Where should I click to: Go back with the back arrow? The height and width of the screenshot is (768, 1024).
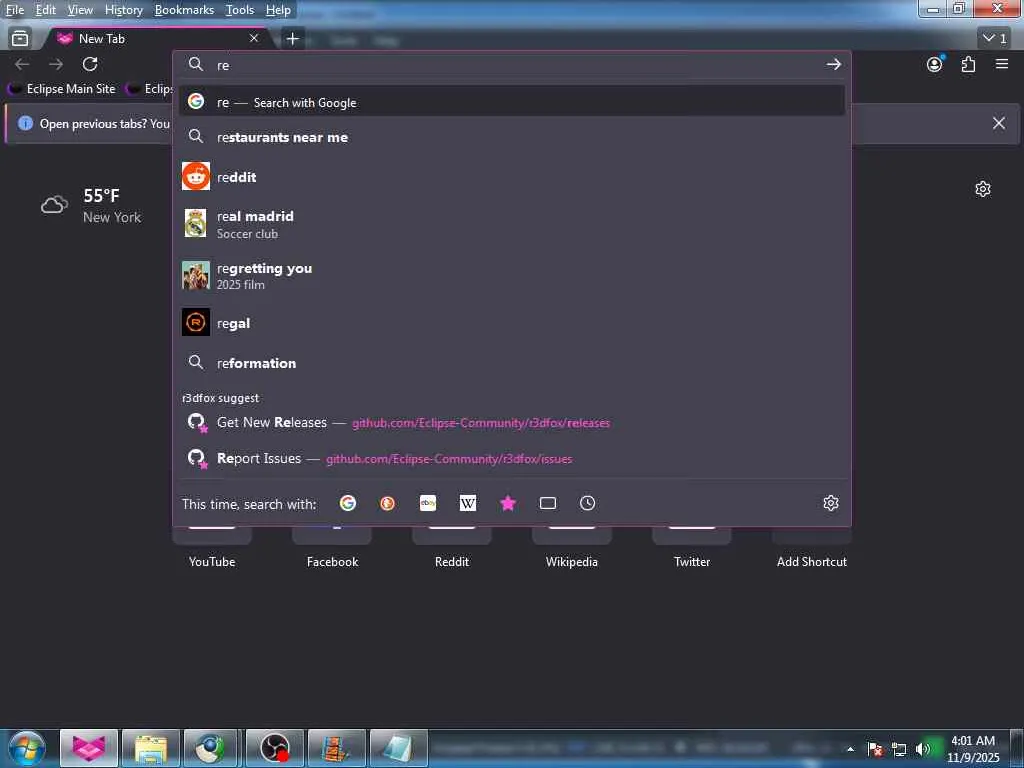click(22, 64)
